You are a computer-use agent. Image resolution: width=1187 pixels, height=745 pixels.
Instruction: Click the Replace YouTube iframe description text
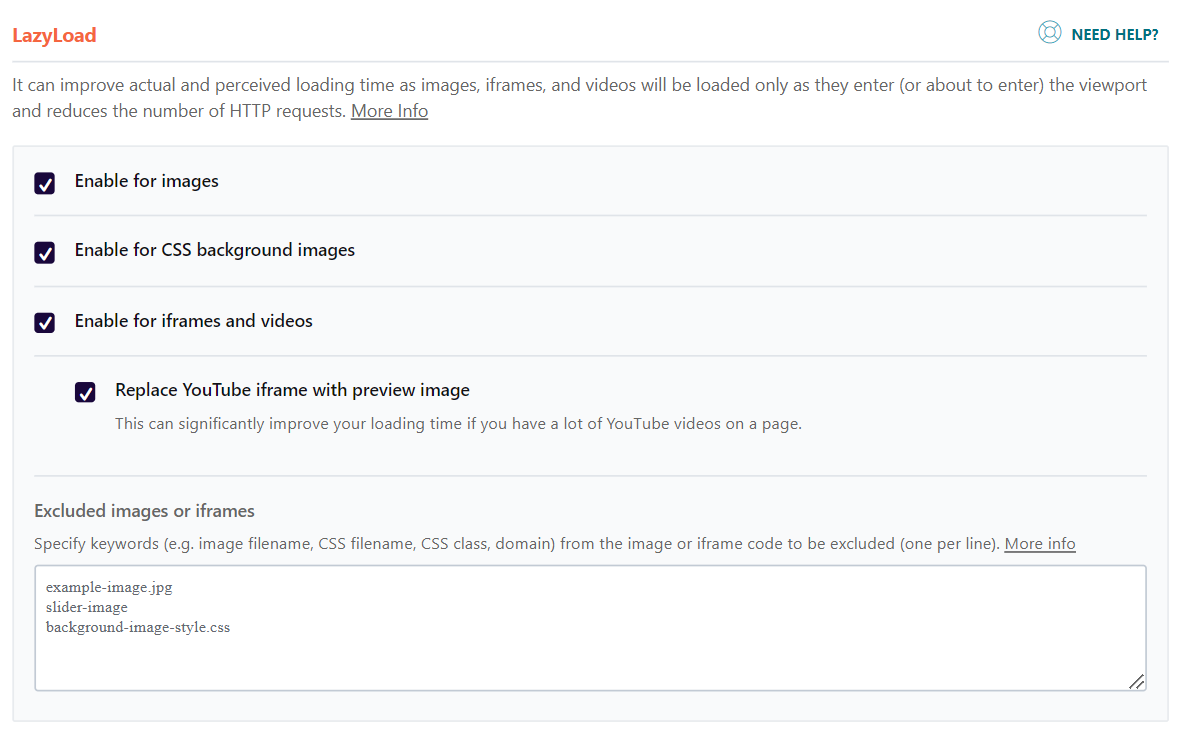click(458, 423)
